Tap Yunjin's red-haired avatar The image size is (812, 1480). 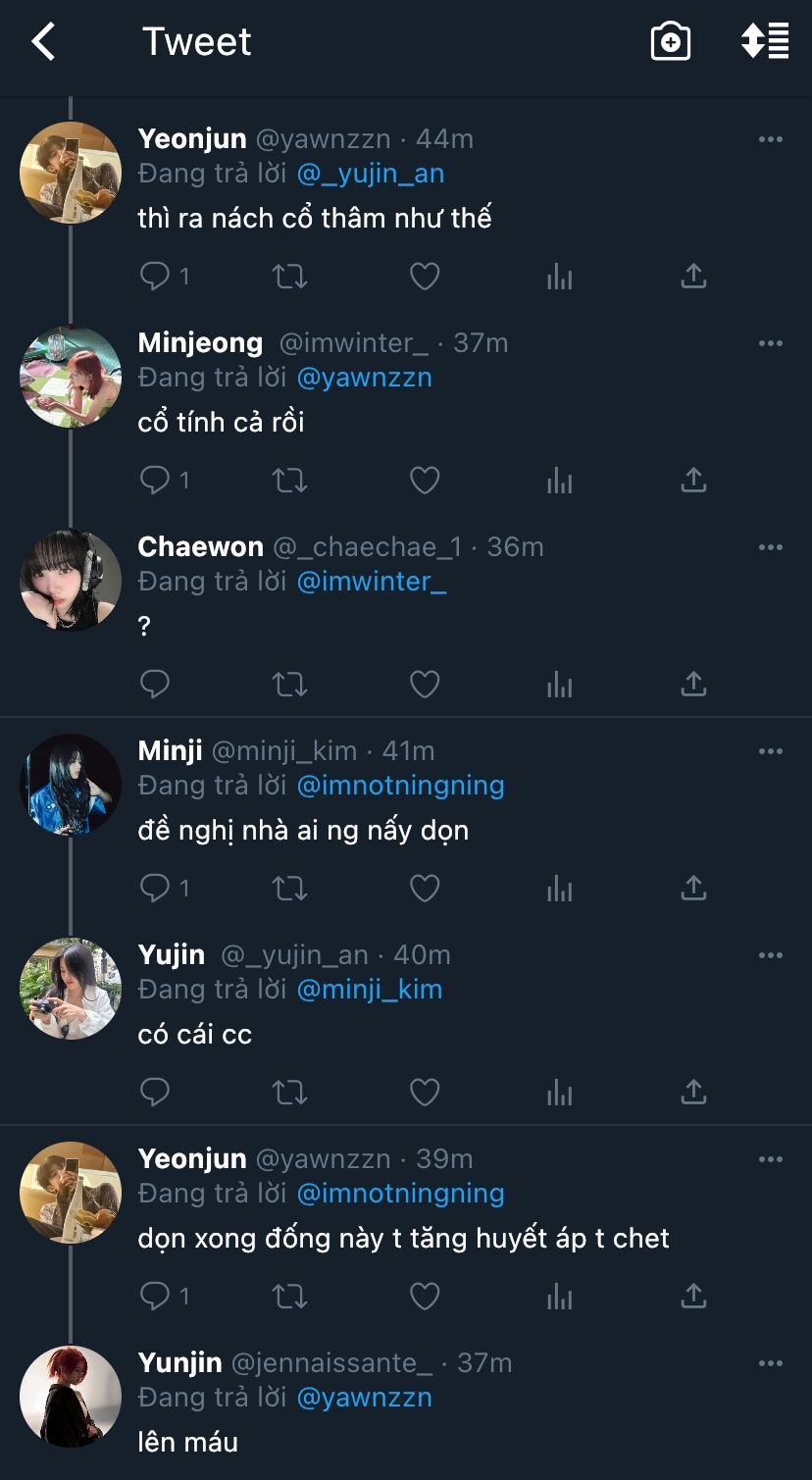tap(71, 1396)
